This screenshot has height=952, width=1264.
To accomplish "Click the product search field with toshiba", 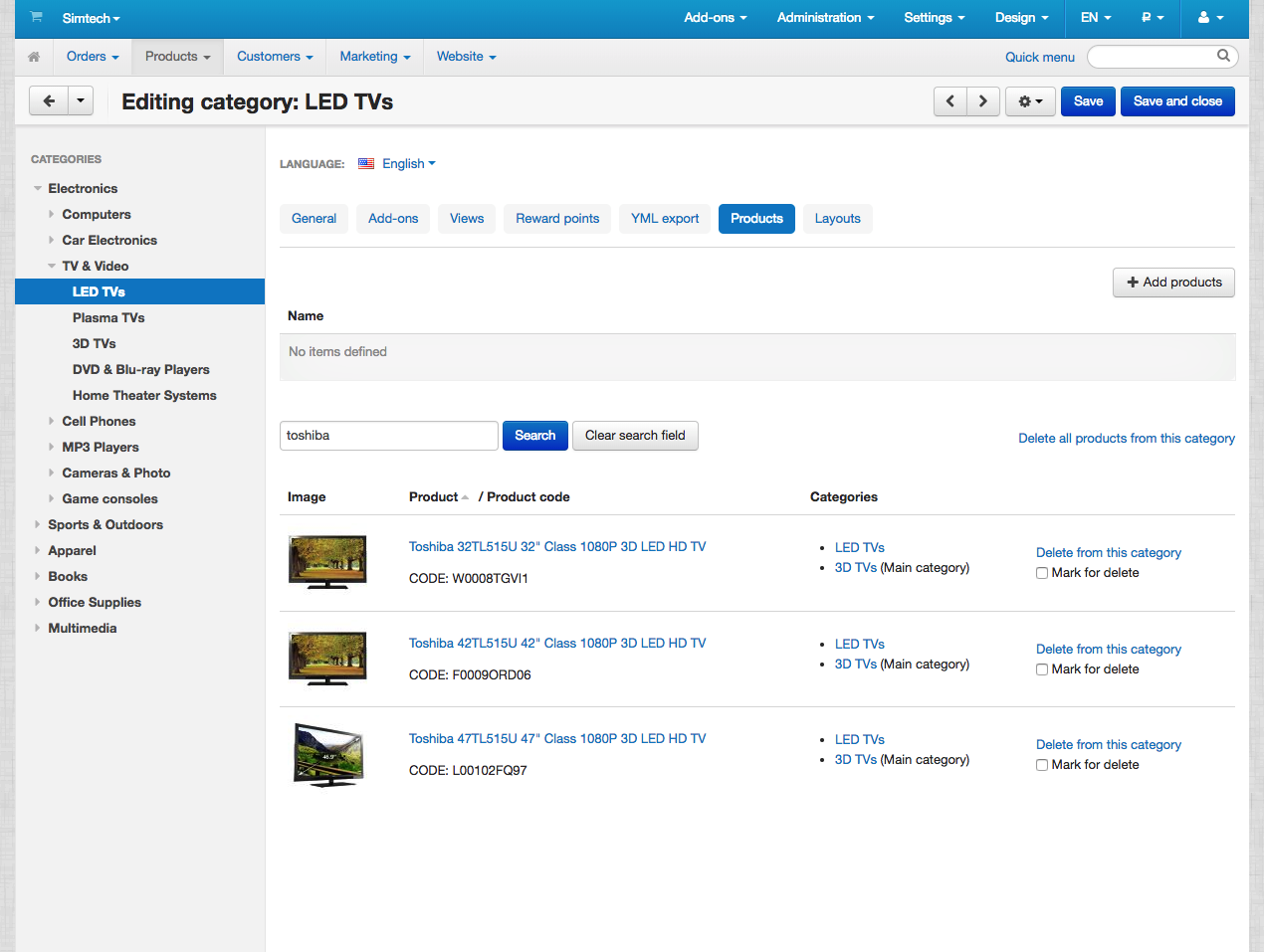I will (x=389, y=436).
